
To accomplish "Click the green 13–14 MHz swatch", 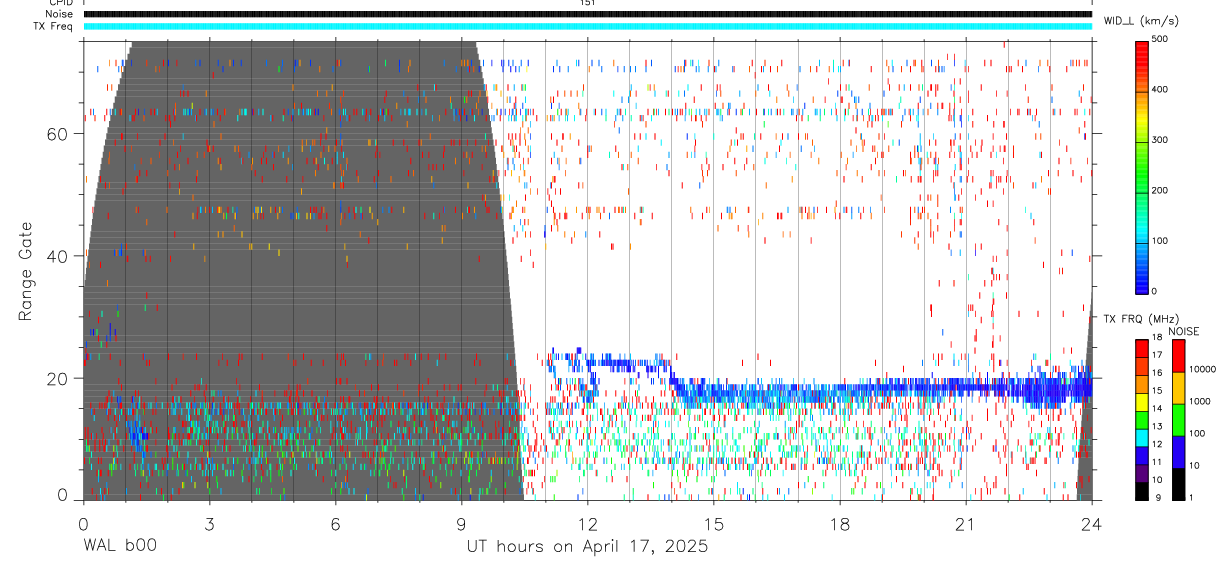I will tap(1142, 419).
